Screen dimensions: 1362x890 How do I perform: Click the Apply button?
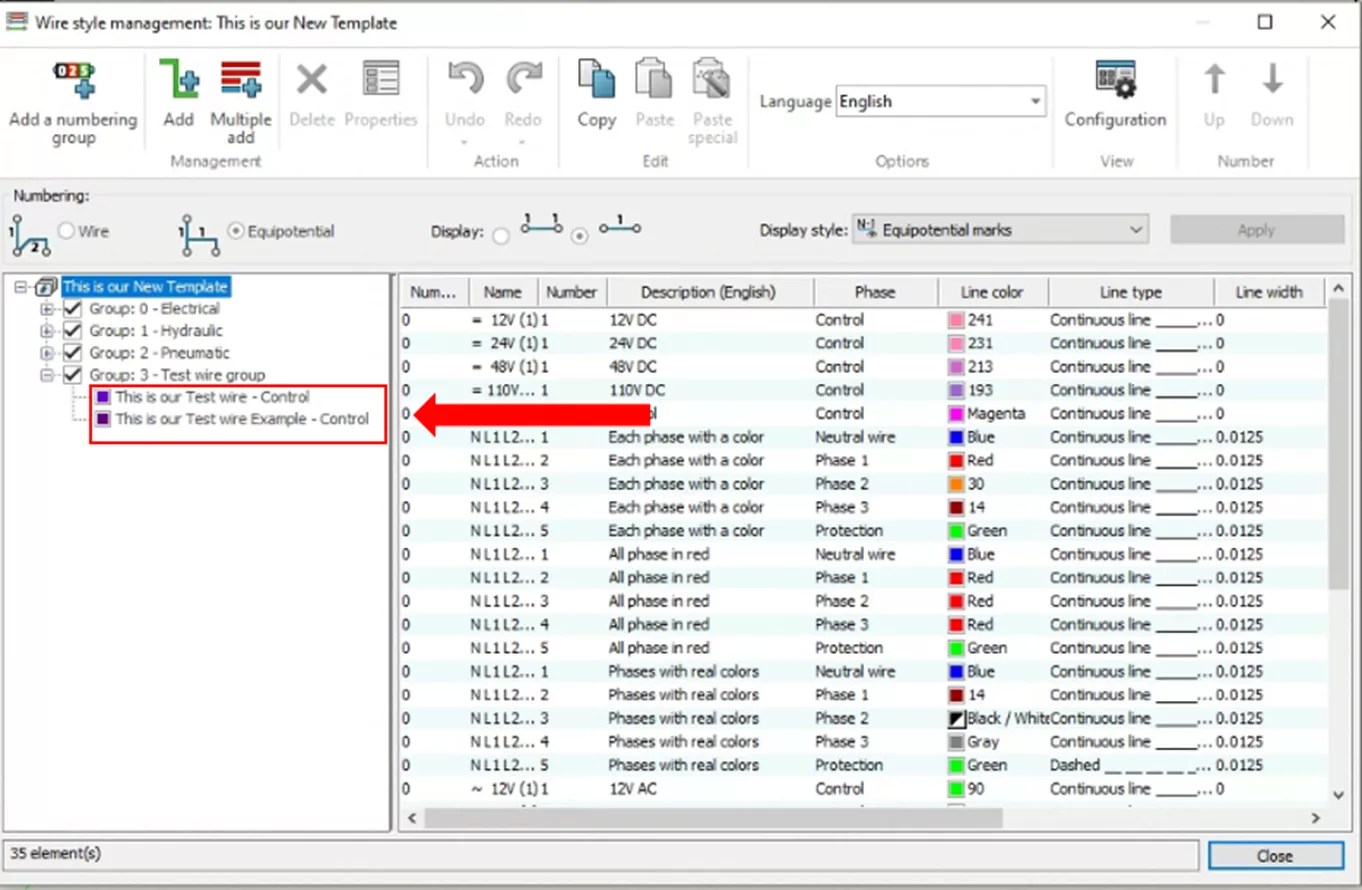1256,230
